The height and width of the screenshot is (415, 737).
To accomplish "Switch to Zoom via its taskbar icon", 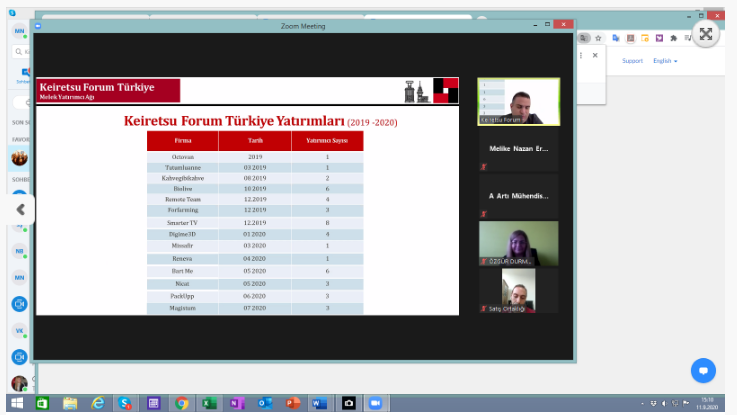I will [375, 403].
